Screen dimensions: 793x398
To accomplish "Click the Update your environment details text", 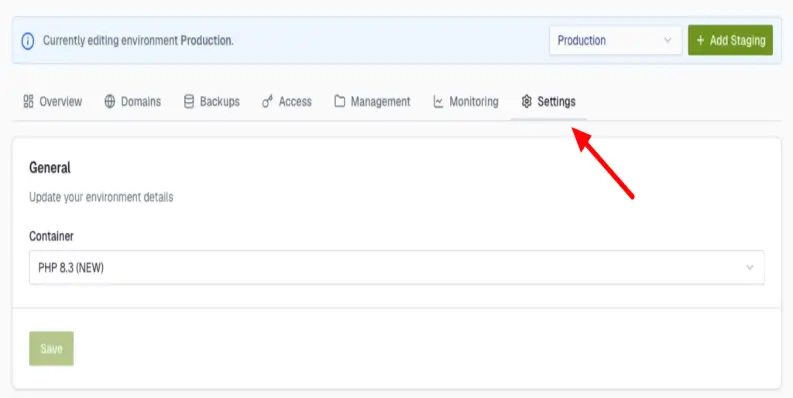I will (101, 197).
